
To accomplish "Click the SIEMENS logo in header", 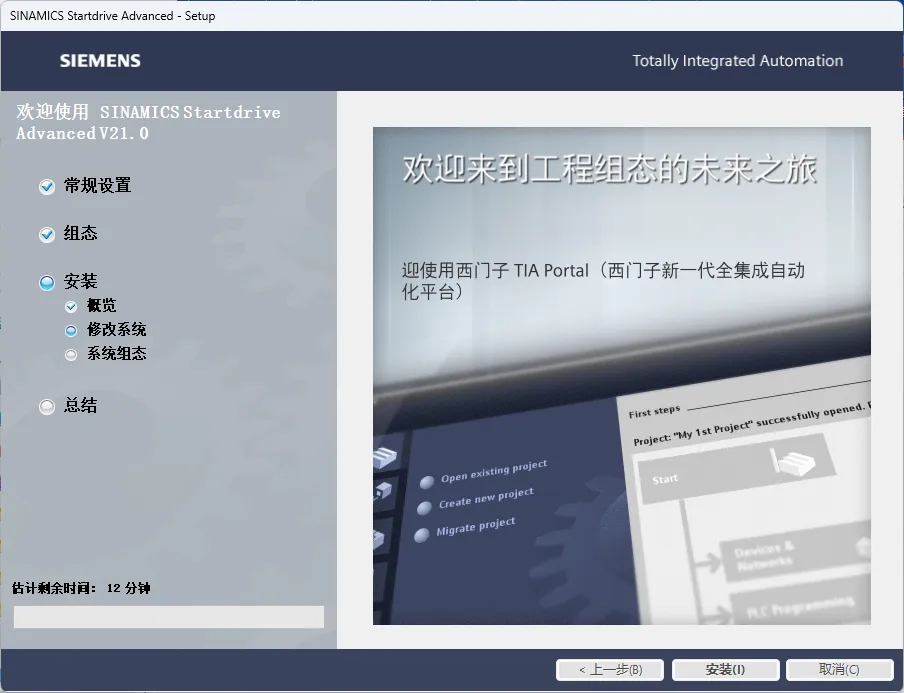I will point(100,61).
